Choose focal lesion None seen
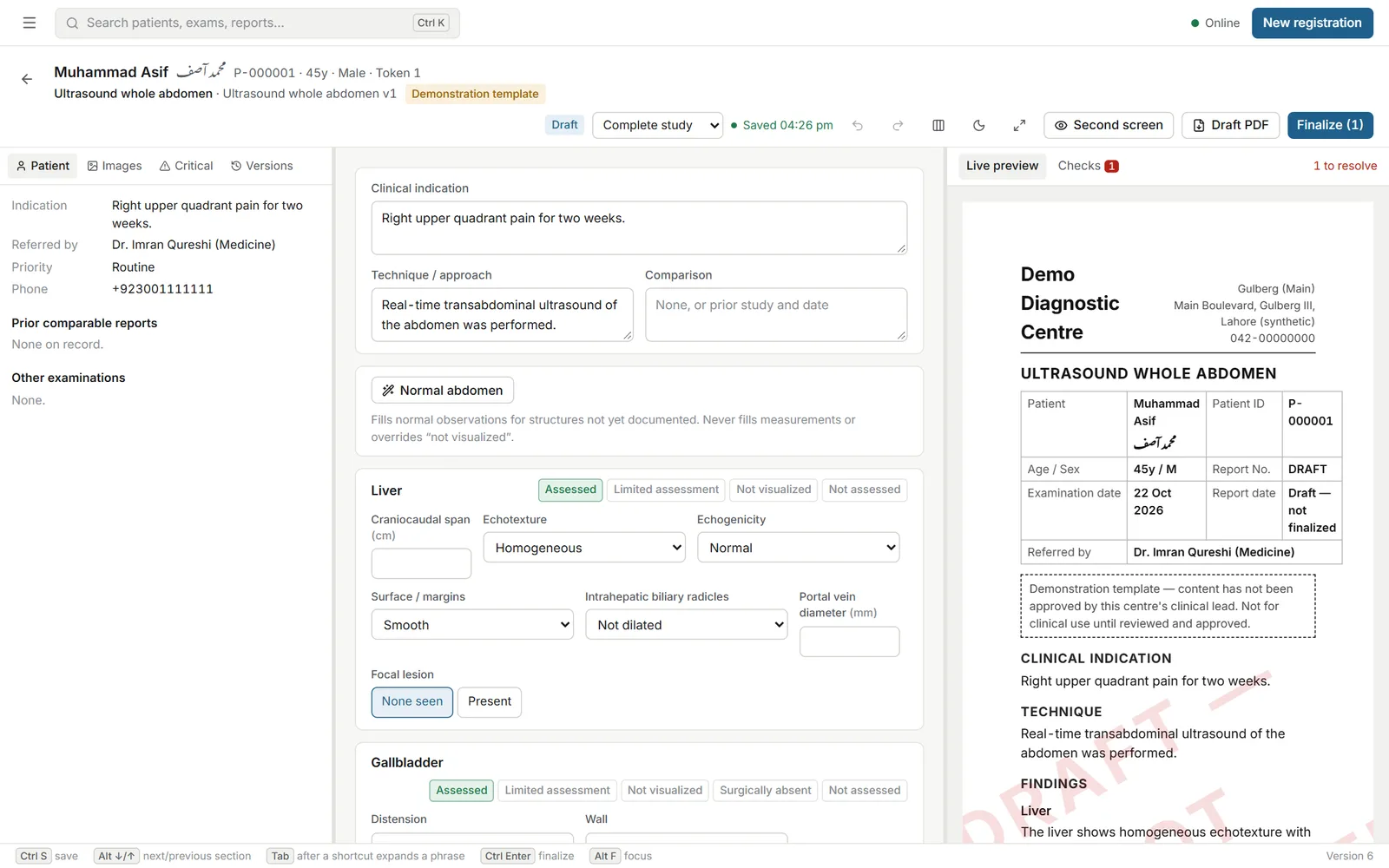The image size is (1389, 868). (x=412, y=701)
